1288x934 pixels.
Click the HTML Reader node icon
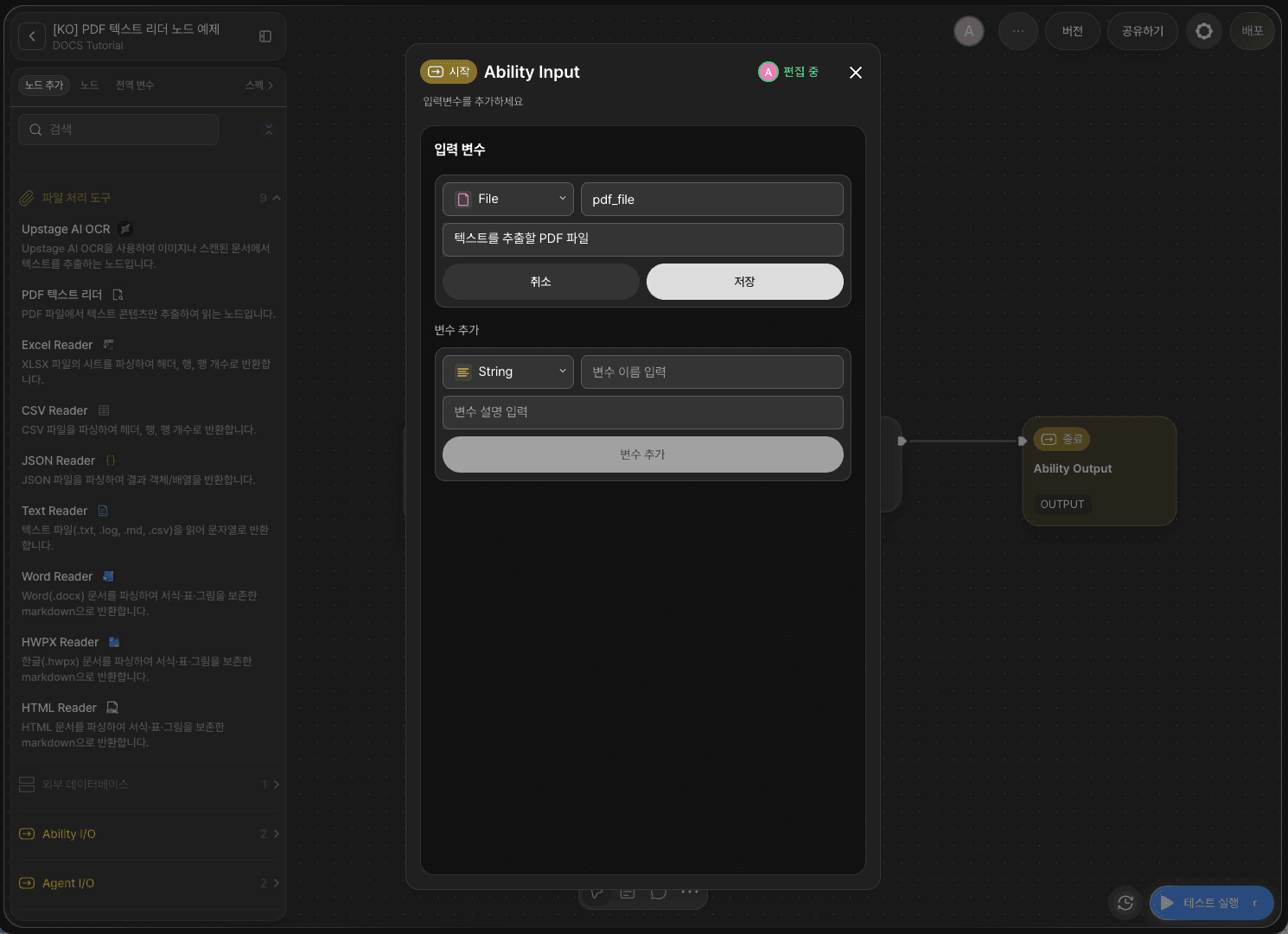click(112, 708)
